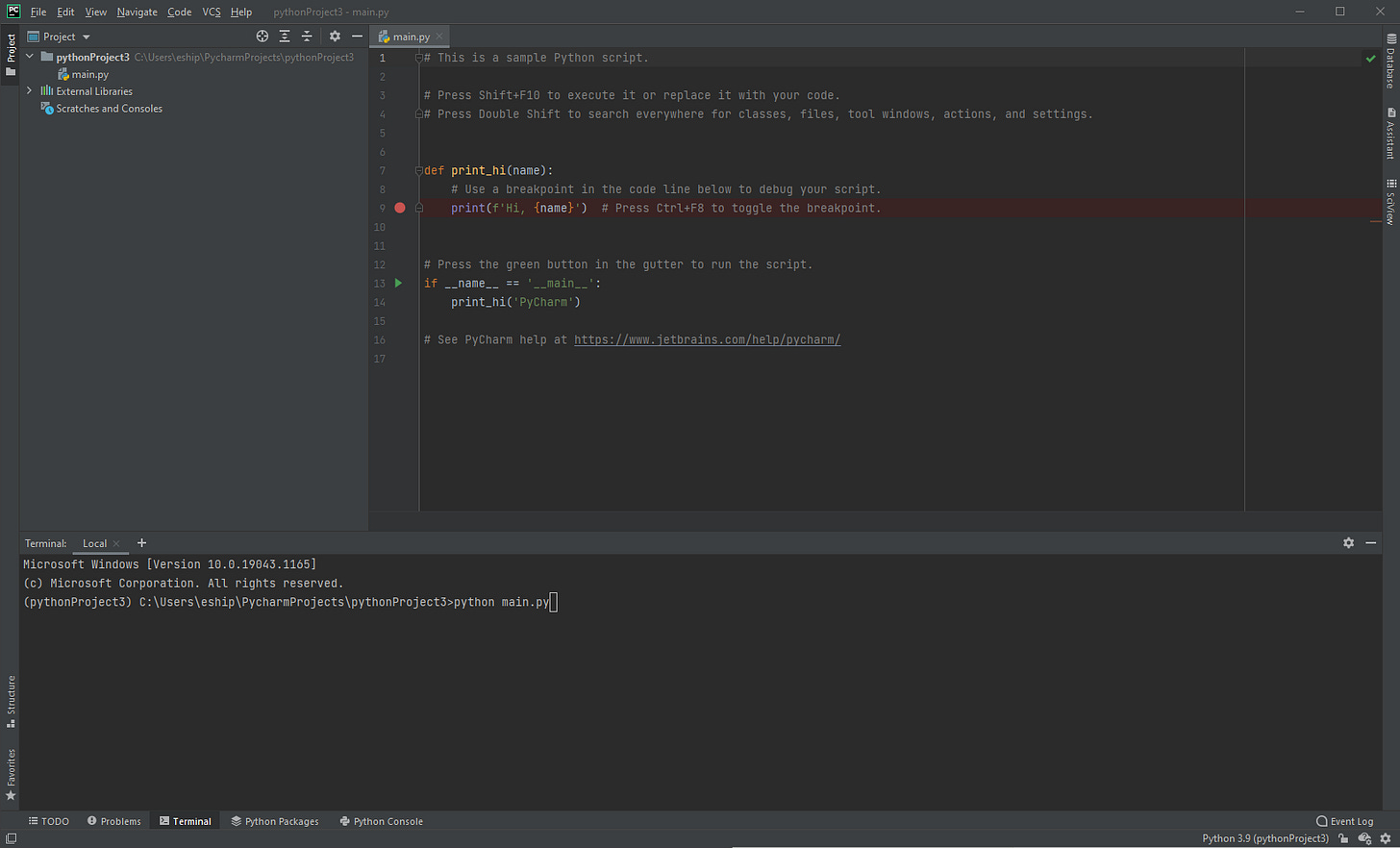Screen dimensions: 1400x848
Task: Click line number 16 in gutter
Action: point(379,339)
